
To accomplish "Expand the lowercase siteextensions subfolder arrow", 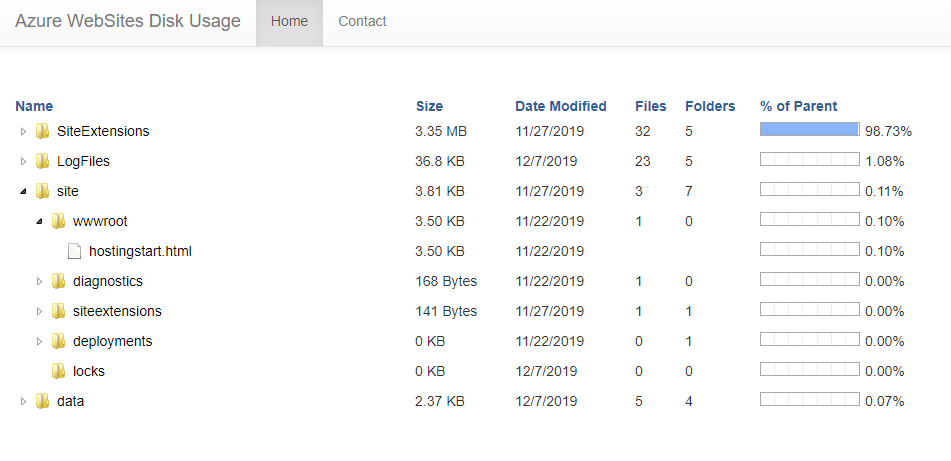I will 40,311.
